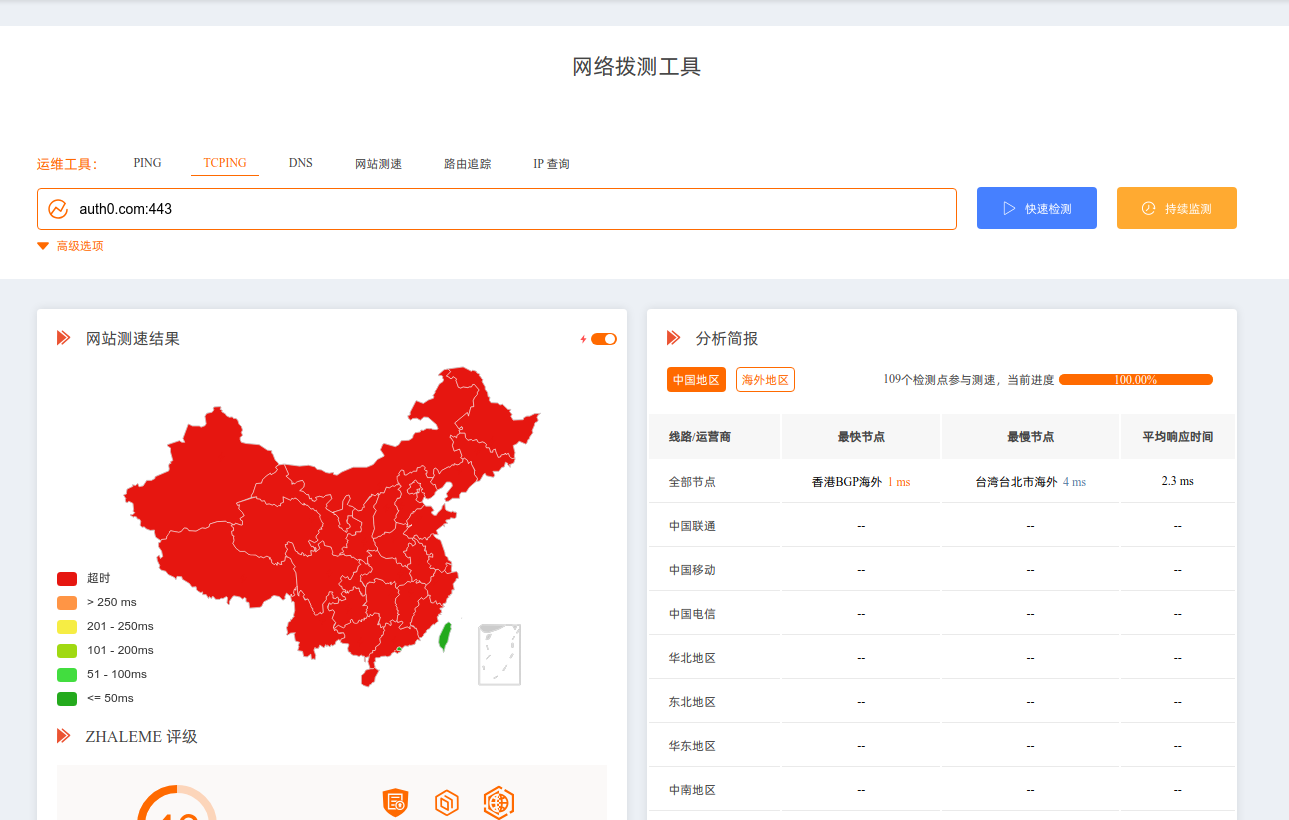Click the 全部节点 row label
Image resolution: width=1289 pixels, height=820 pixels.
(x=692, y=482)
